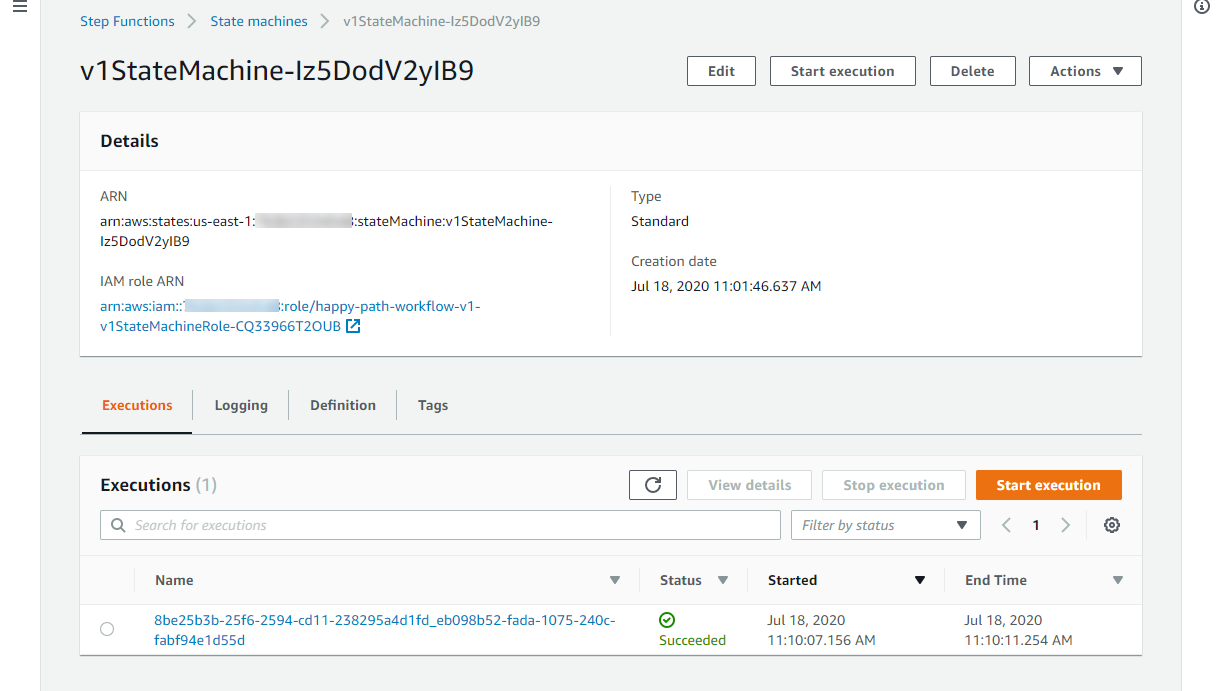The image size is (1222, 691).
Task: Click the Succeeded status text
Action: (692, 640)
